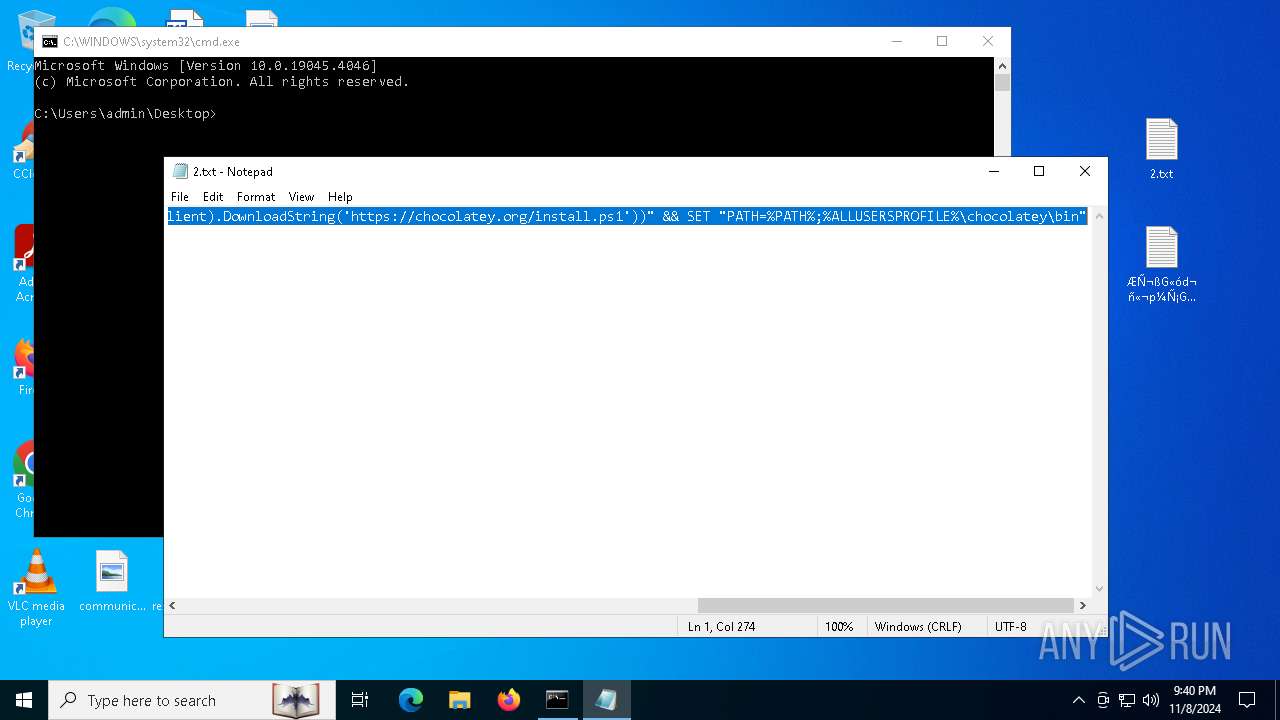
Task: Click the command prompt line in cmd
Action: point(125,114)
